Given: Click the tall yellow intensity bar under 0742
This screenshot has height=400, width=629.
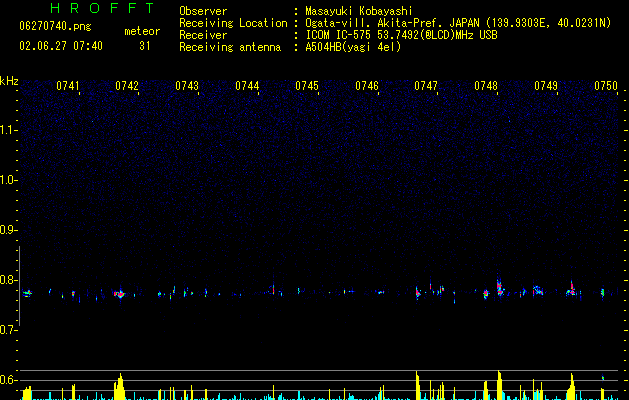Looking at the screenshot, I should [120, 386].
